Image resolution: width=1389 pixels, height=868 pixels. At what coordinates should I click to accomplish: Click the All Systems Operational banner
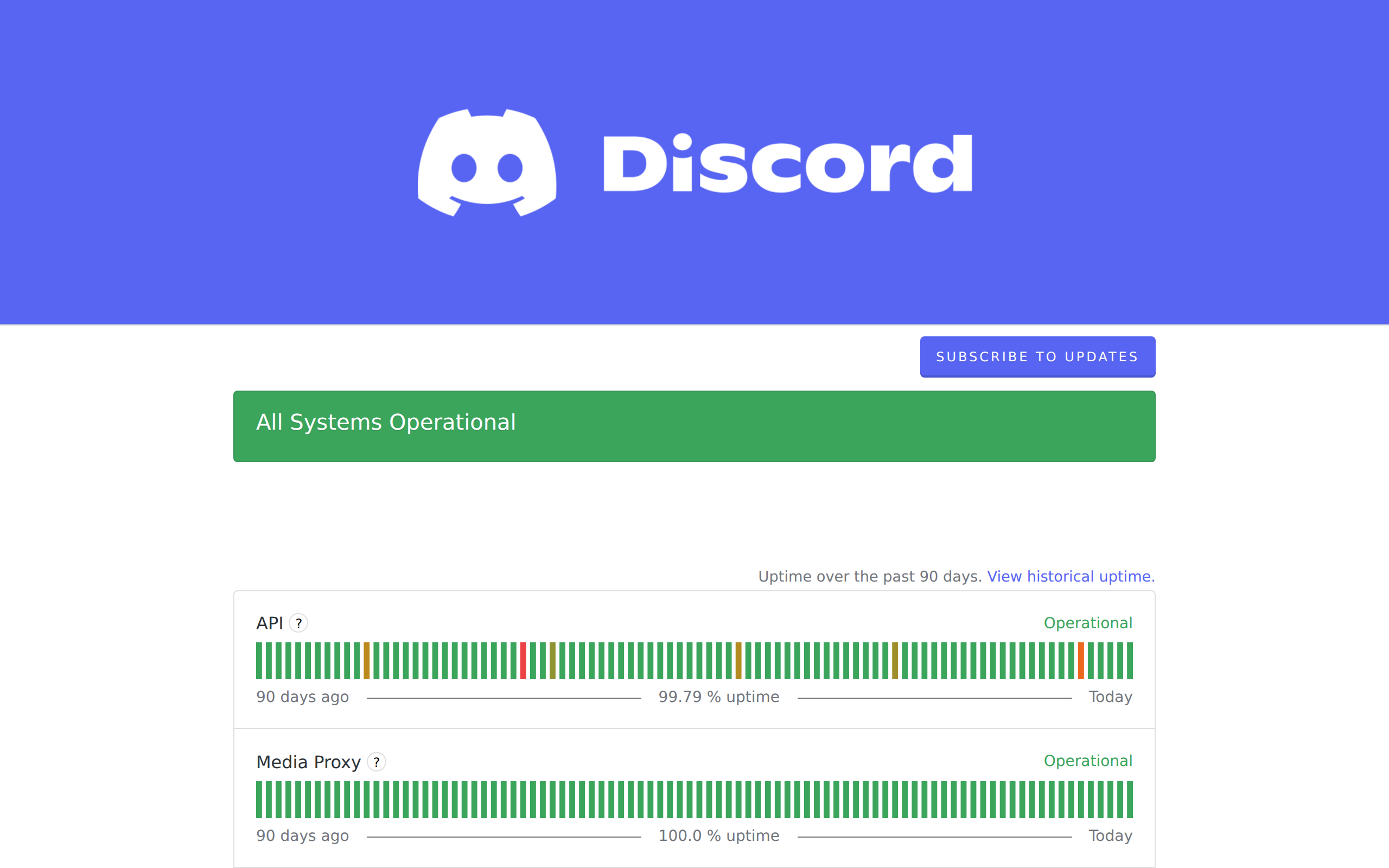694,426
